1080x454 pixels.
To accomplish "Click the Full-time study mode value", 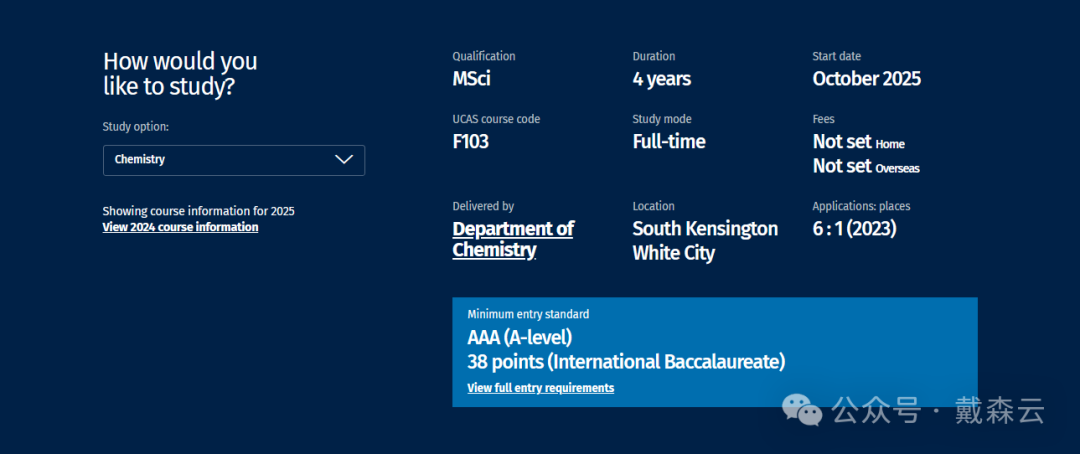I will click(668, 142).
